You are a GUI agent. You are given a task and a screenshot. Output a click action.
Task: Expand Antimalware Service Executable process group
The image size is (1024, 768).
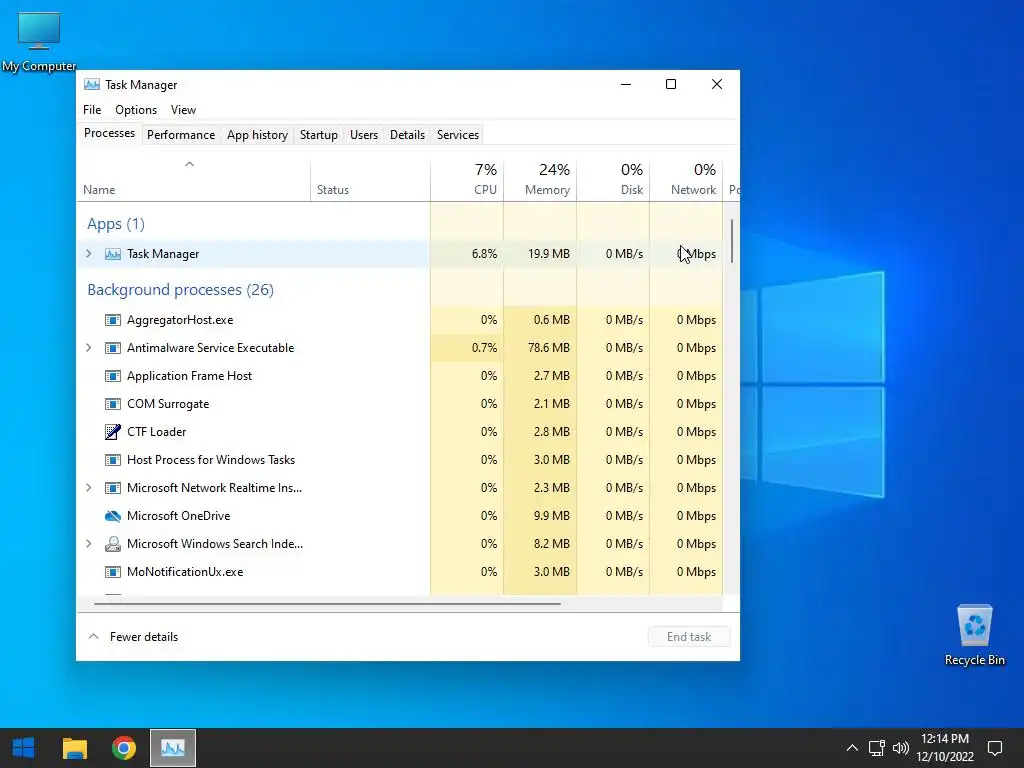tap(89, 347)
